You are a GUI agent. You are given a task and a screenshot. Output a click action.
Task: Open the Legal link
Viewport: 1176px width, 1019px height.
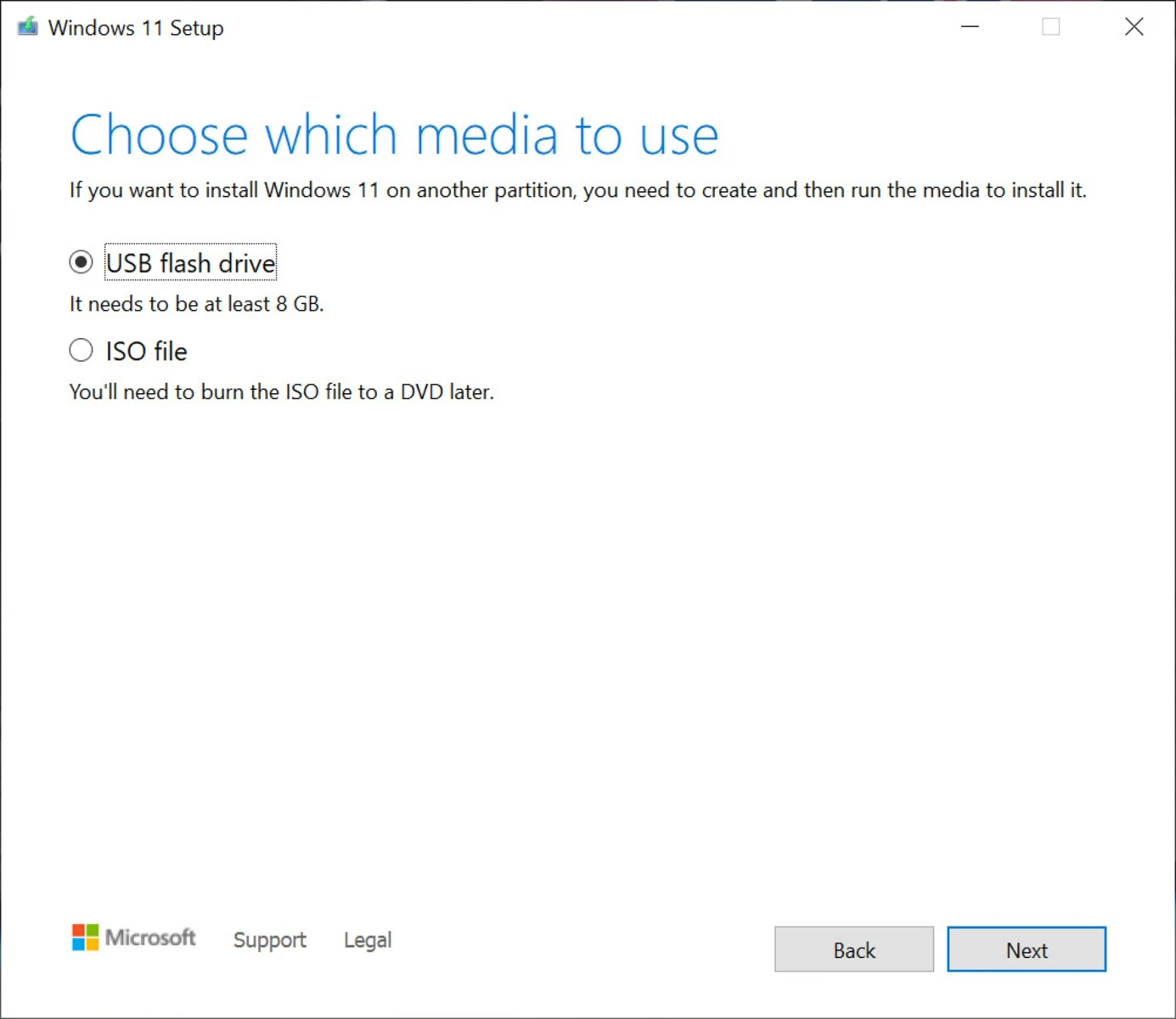[368, 940]
